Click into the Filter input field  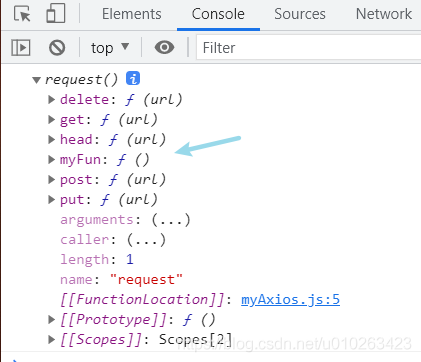pos(308,47)
